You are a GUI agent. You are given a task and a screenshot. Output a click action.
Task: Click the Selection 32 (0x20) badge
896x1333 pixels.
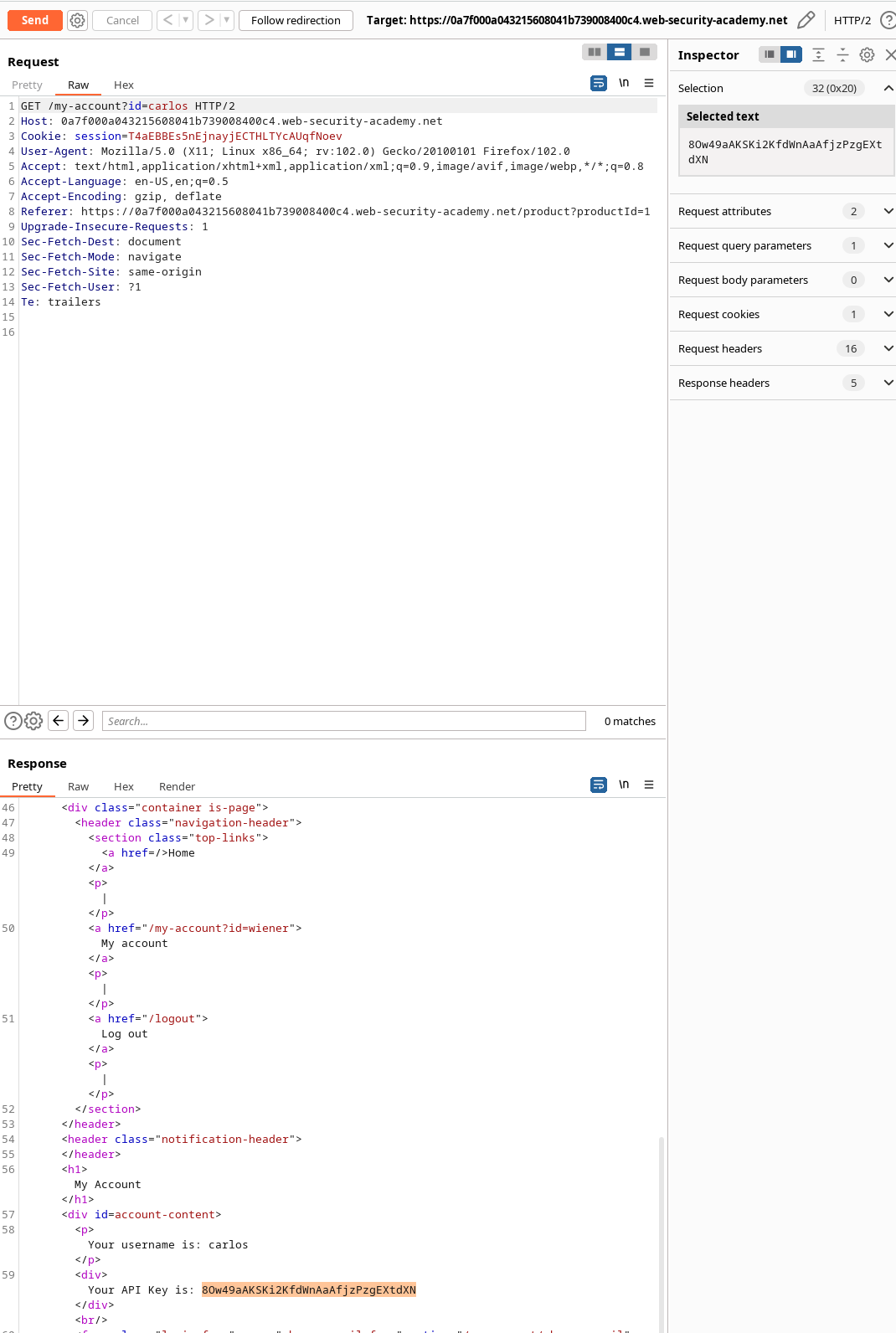click(834, 88)
